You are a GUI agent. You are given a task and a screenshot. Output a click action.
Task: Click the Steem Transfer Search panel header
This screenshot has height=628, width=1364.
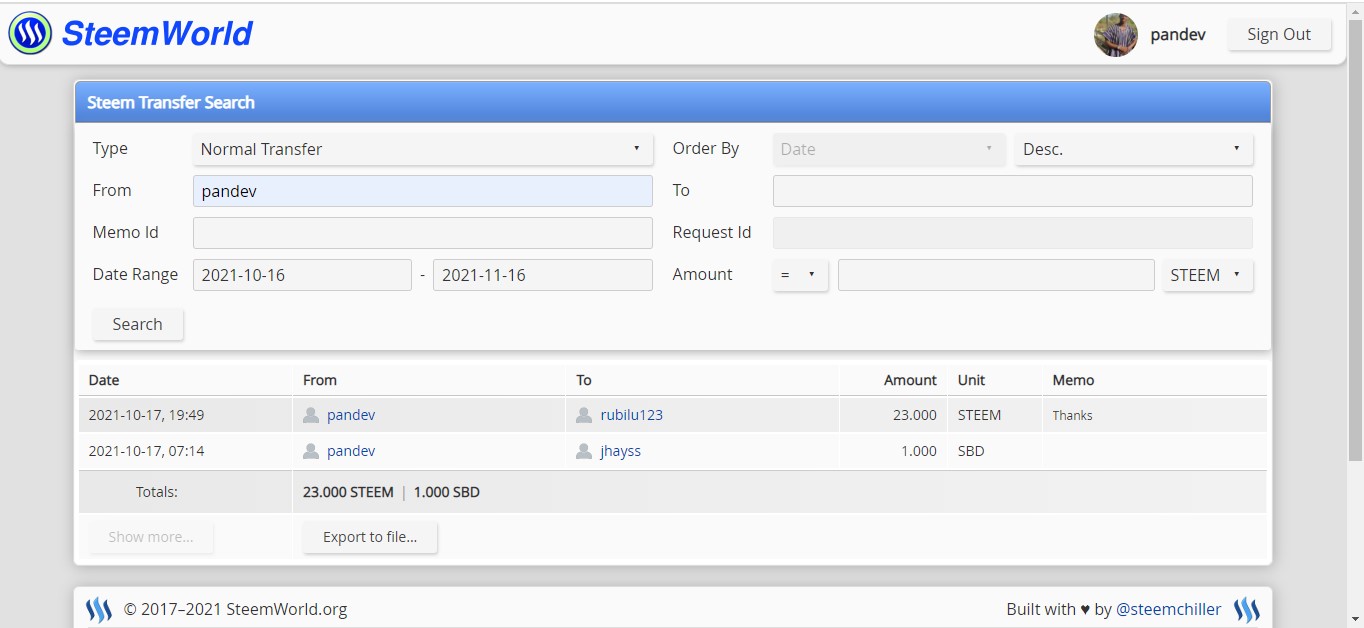pos(673,102)
